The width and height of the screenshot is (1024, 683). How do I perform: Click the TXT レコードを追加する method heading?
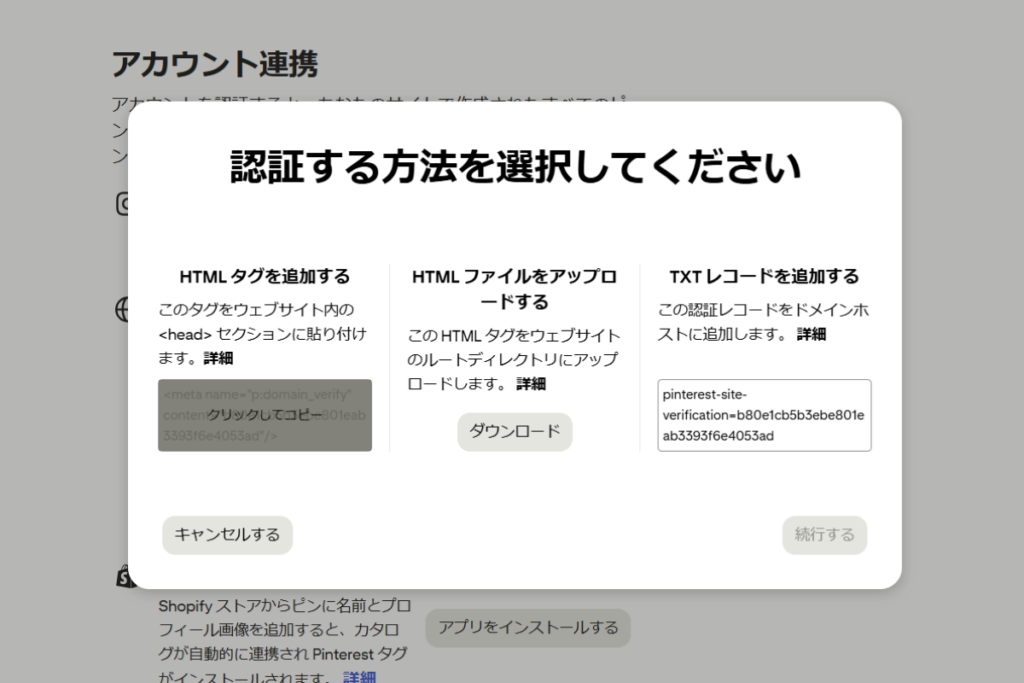(x=763, y=276)
